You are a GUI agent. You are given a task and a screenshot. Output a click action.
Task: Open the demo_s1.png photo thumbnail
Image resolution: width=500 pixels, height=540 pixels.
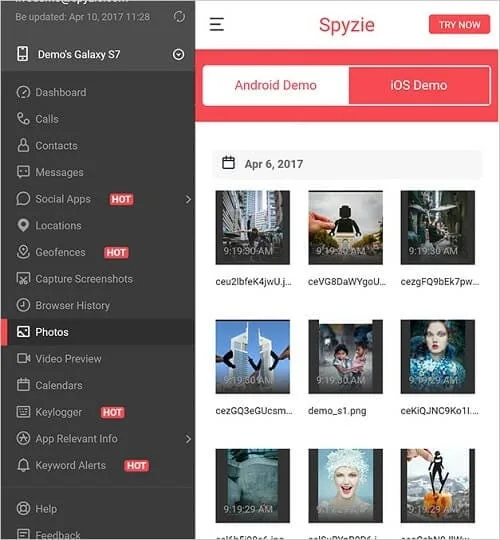345,357
